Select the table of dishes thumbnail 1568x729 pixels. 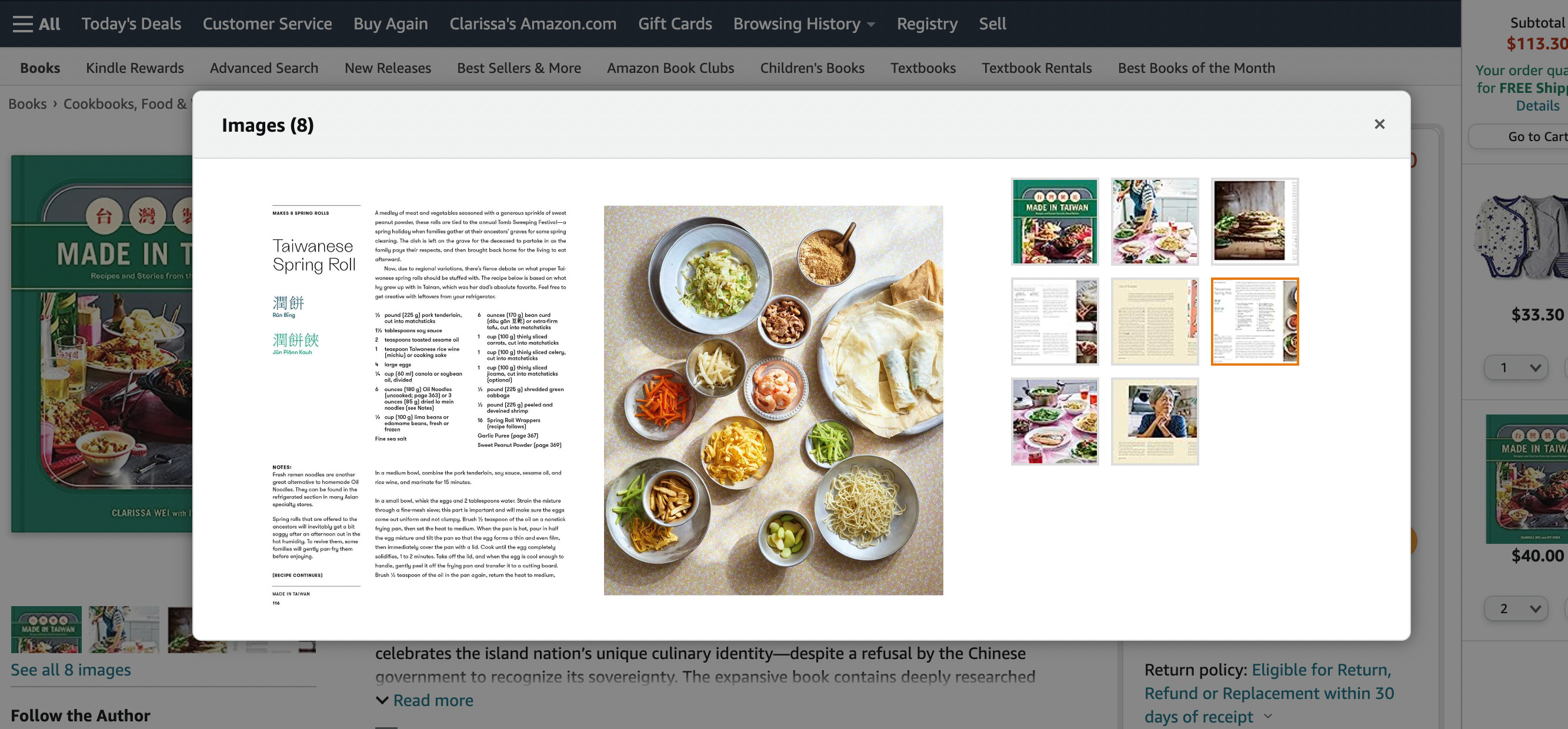(1055, 421)
